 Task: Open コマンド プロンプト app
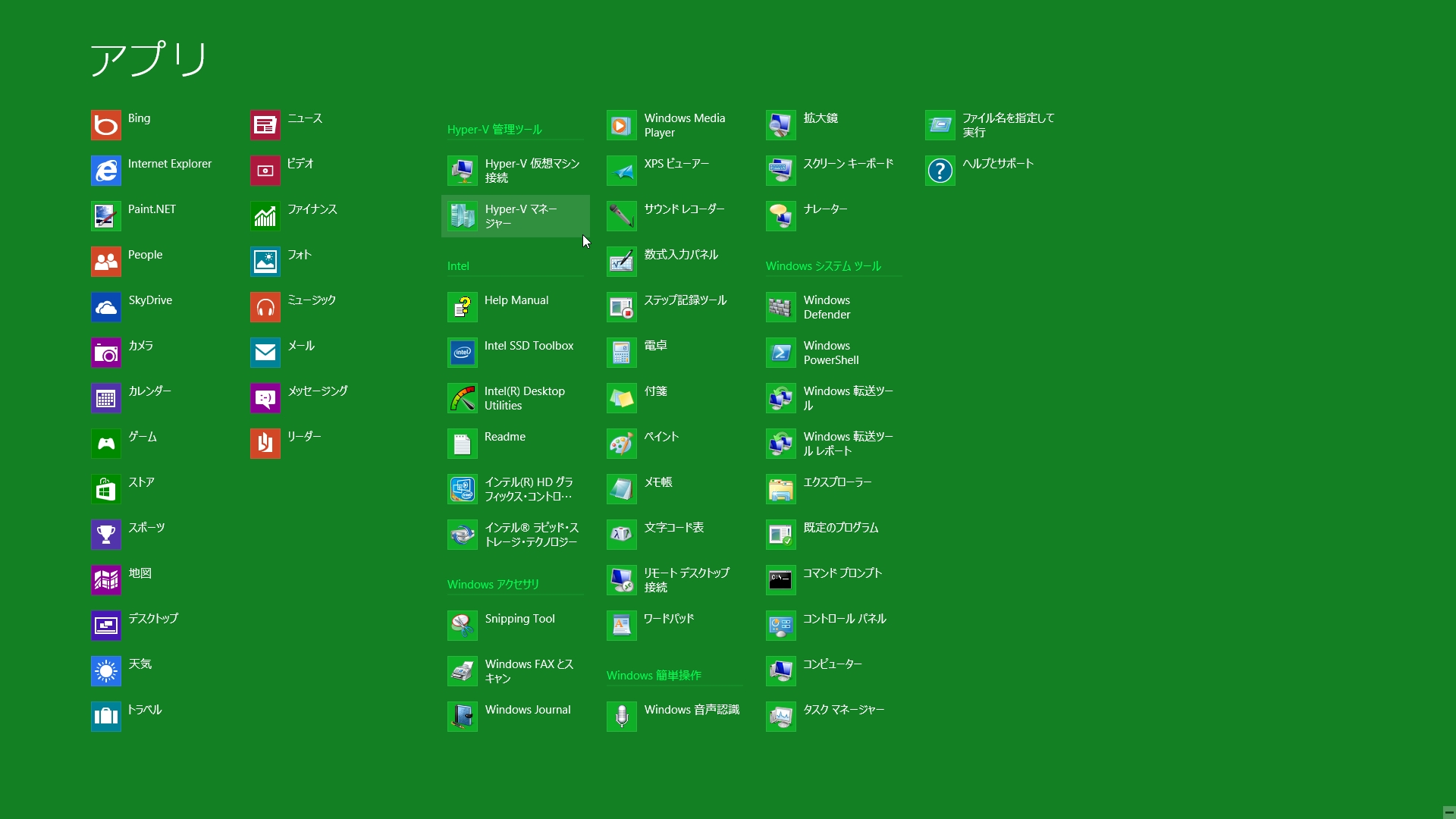781,580
